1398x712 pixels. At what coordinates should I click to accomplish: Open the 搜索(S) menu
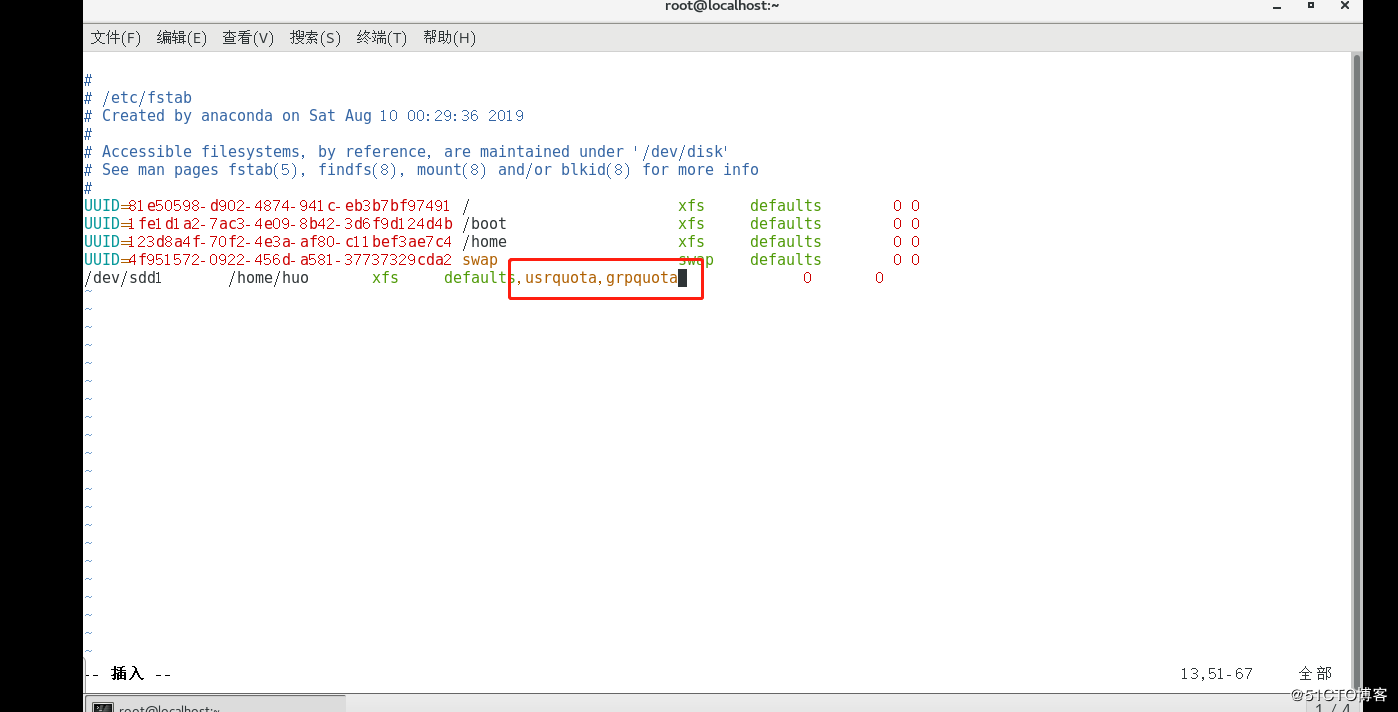315,38
